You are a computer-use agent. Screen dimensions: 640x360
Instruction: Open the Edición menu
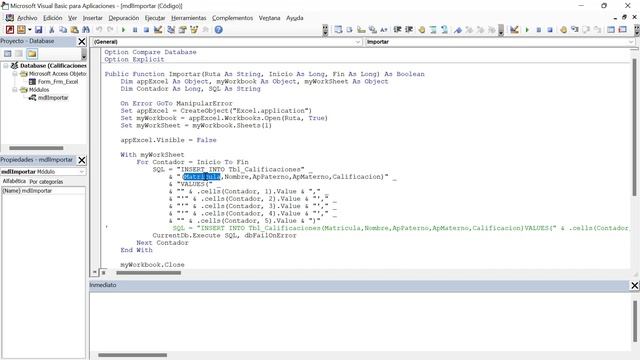(x=53, y=18)
